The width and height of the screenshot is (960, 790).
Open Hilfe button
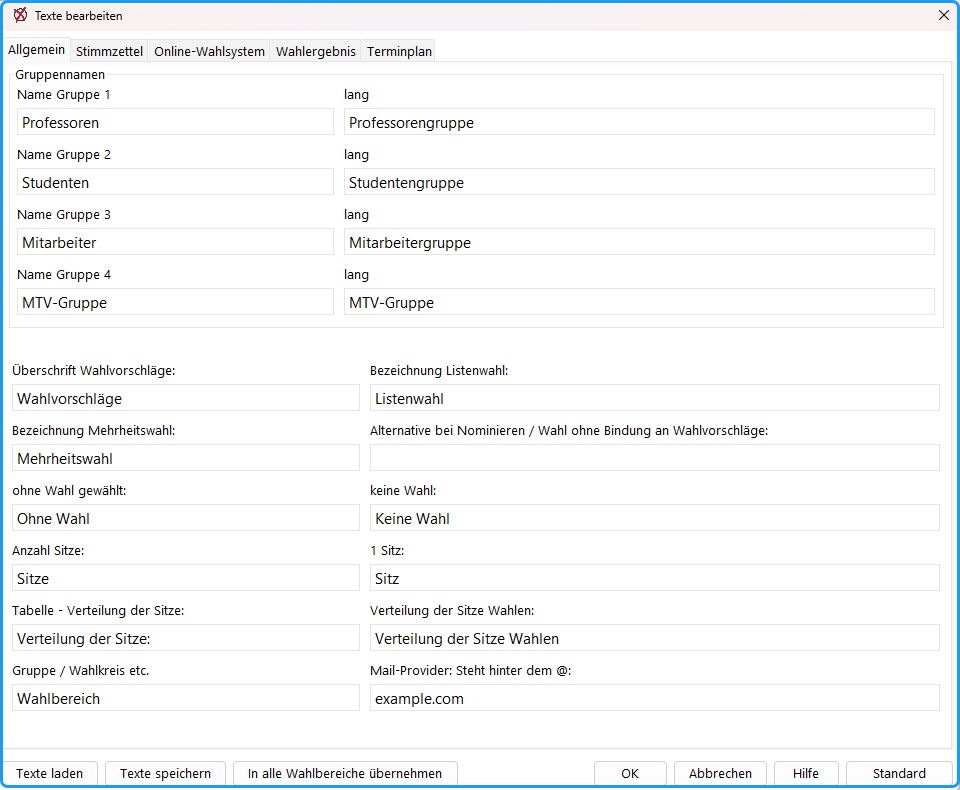[806, 773]
